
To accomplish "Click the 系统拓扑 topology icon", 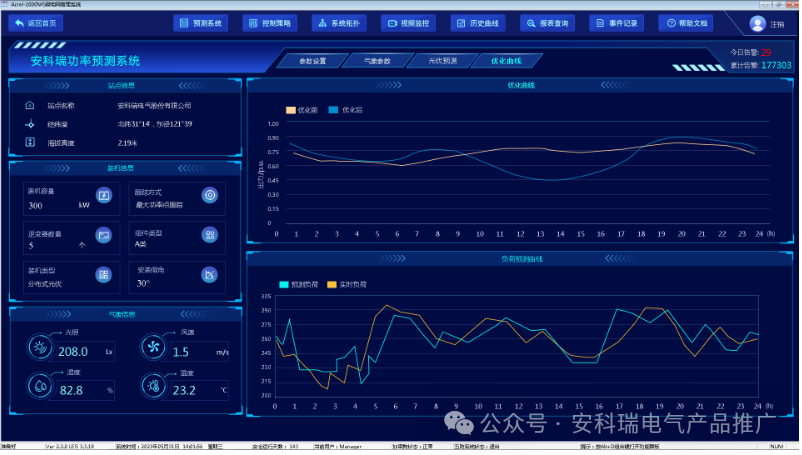I will pyautogui.click(x=322, y=23).
